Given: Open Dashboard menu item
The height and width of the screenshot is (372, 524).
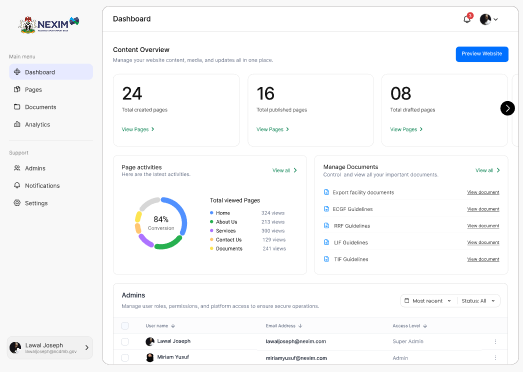Looking at the screenshot, I should click(x=51, y=72).
